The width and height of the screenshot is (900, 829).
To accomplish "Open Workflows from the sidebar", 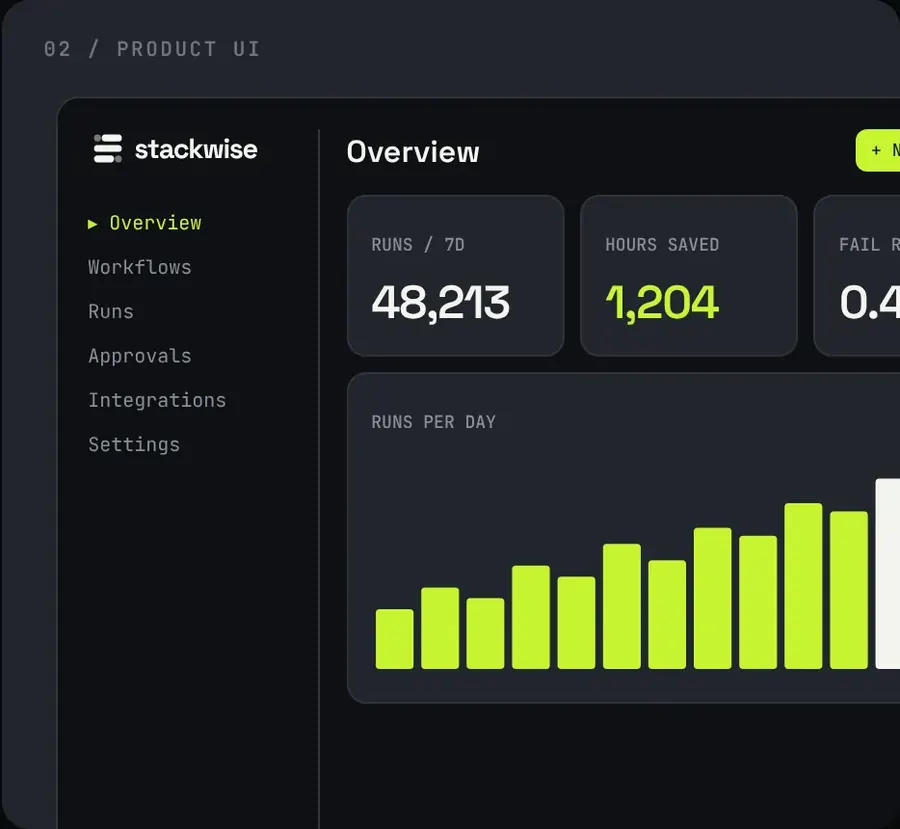I will pos(139,267).
